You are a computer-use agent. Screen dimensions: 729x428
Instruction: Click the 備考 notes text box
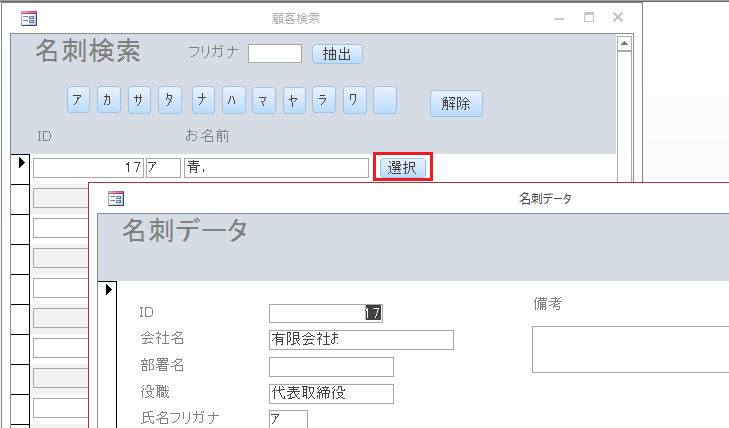(x=630, y=349)
